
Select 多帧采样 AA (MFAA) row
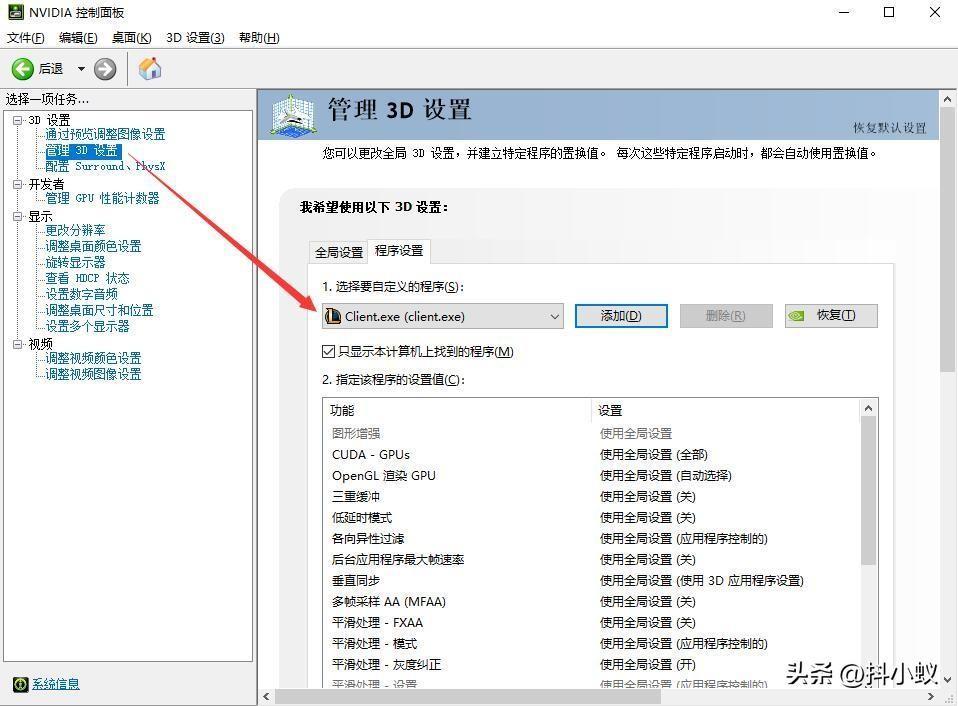[x=591, y=602]
